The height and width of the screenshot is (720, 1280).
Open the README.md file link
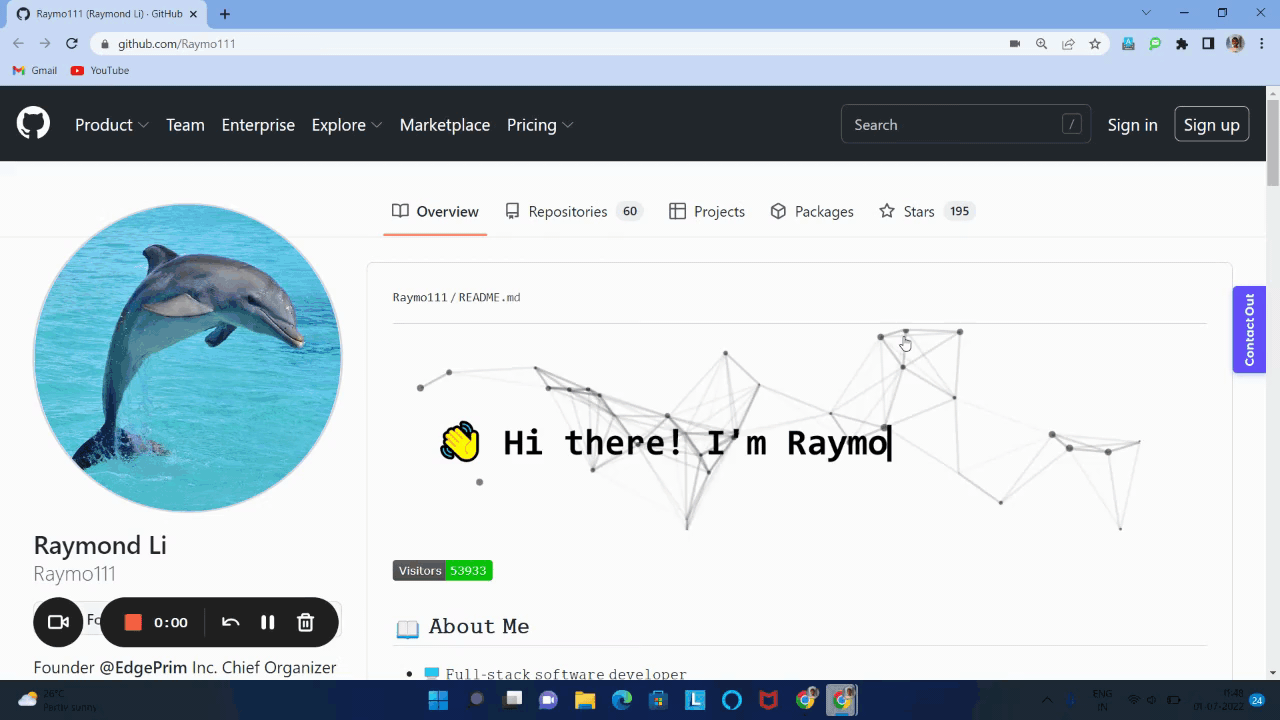tap(489, 297)
